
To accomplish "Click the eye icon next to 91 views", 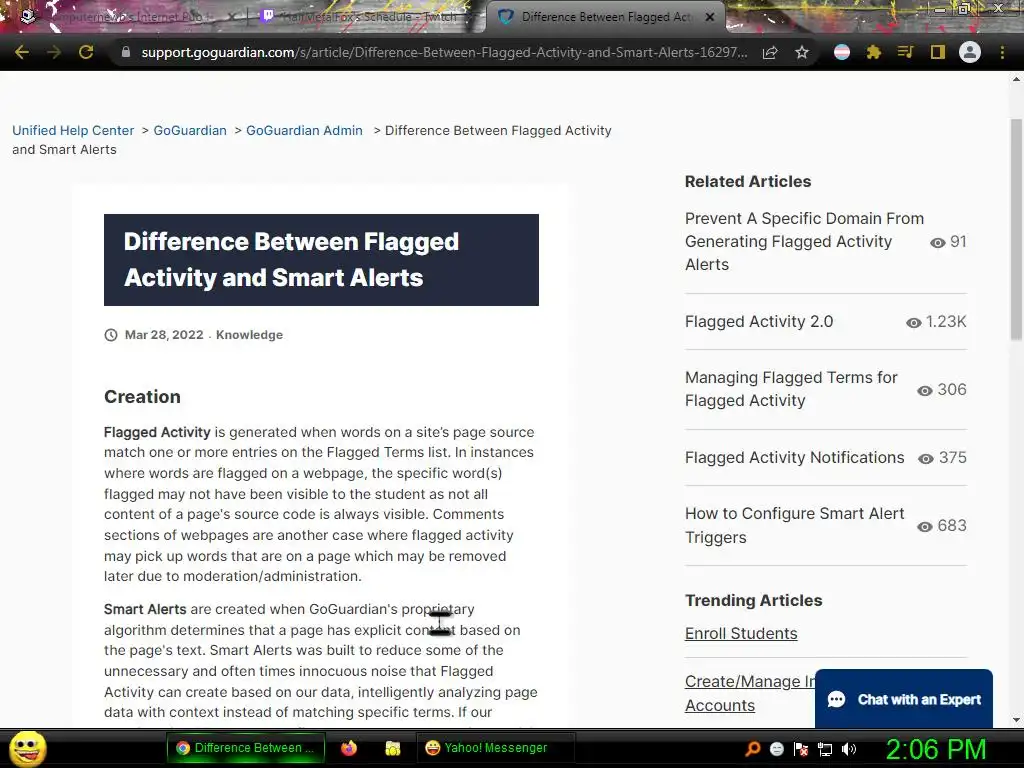I will [937, 243].
